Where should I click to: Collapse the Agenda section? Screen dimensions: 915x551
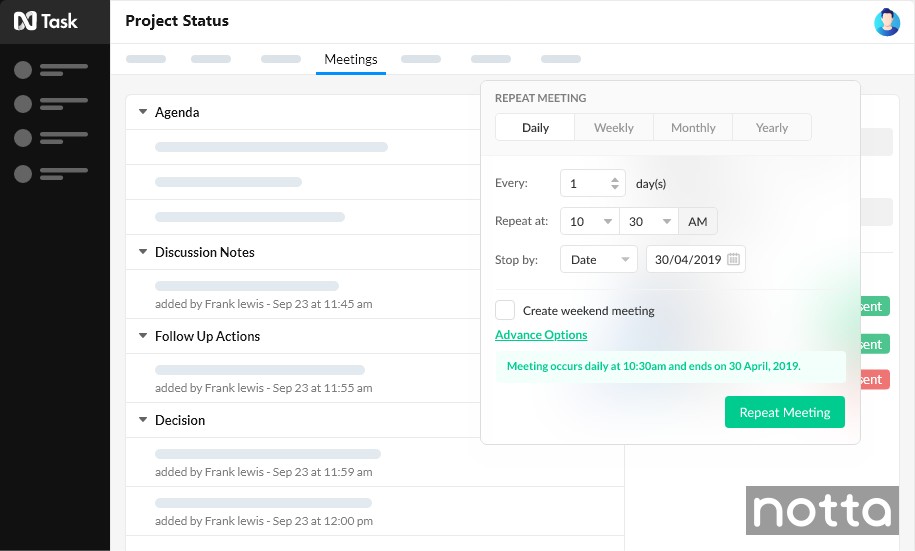coord(143,112)
